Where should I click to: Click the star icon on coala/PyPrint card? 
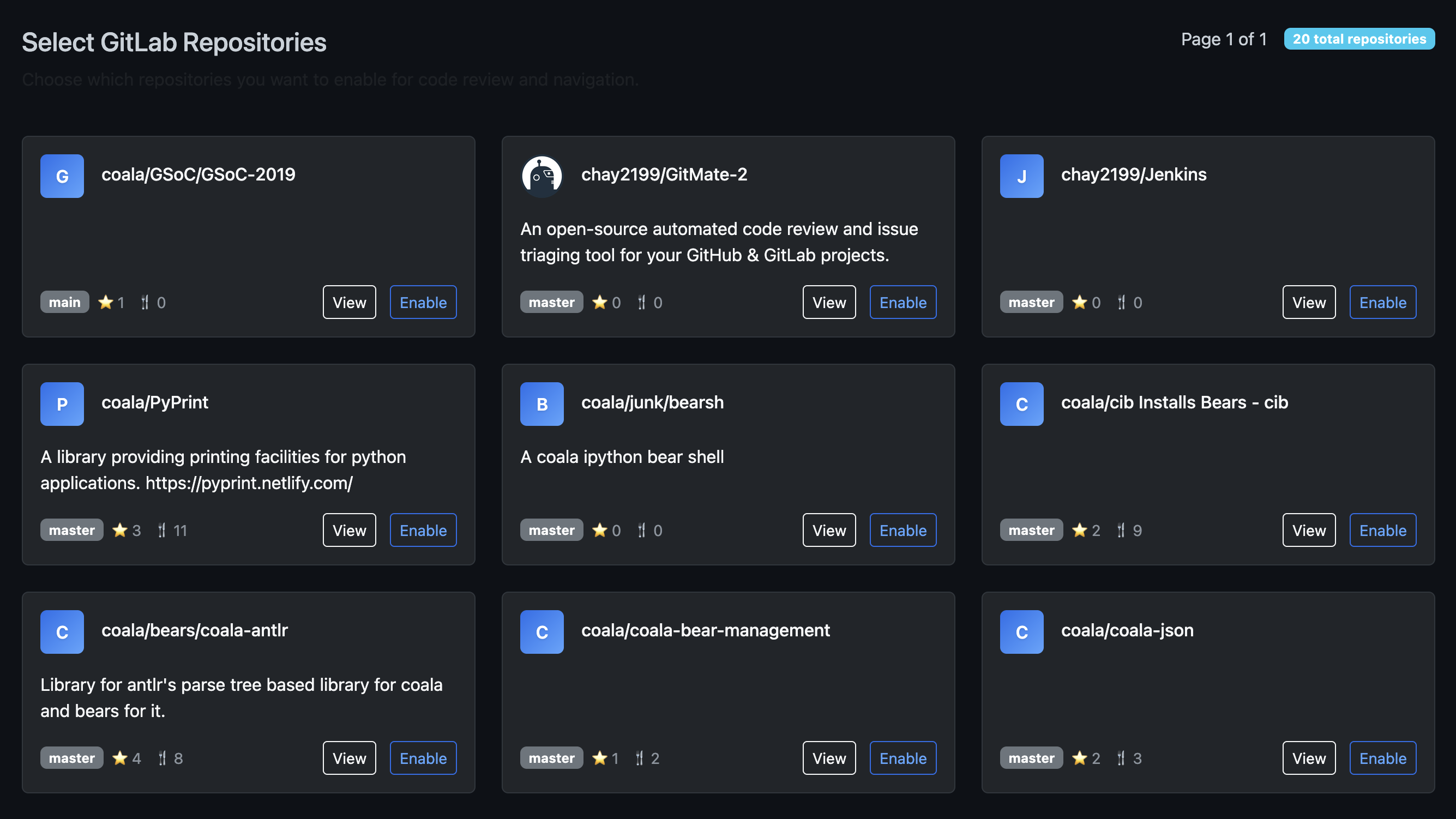tap(121, 530)
